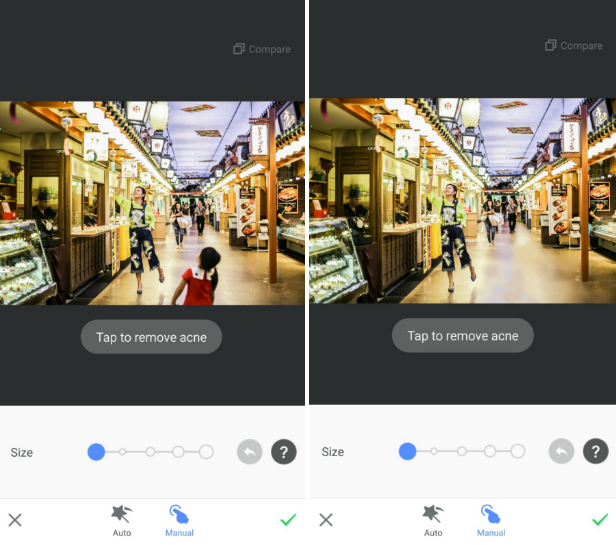The height and width of the screenshot is (545, 616).
Task: Set right Size slider to fourth dot
Action: [x=490, y=452]
